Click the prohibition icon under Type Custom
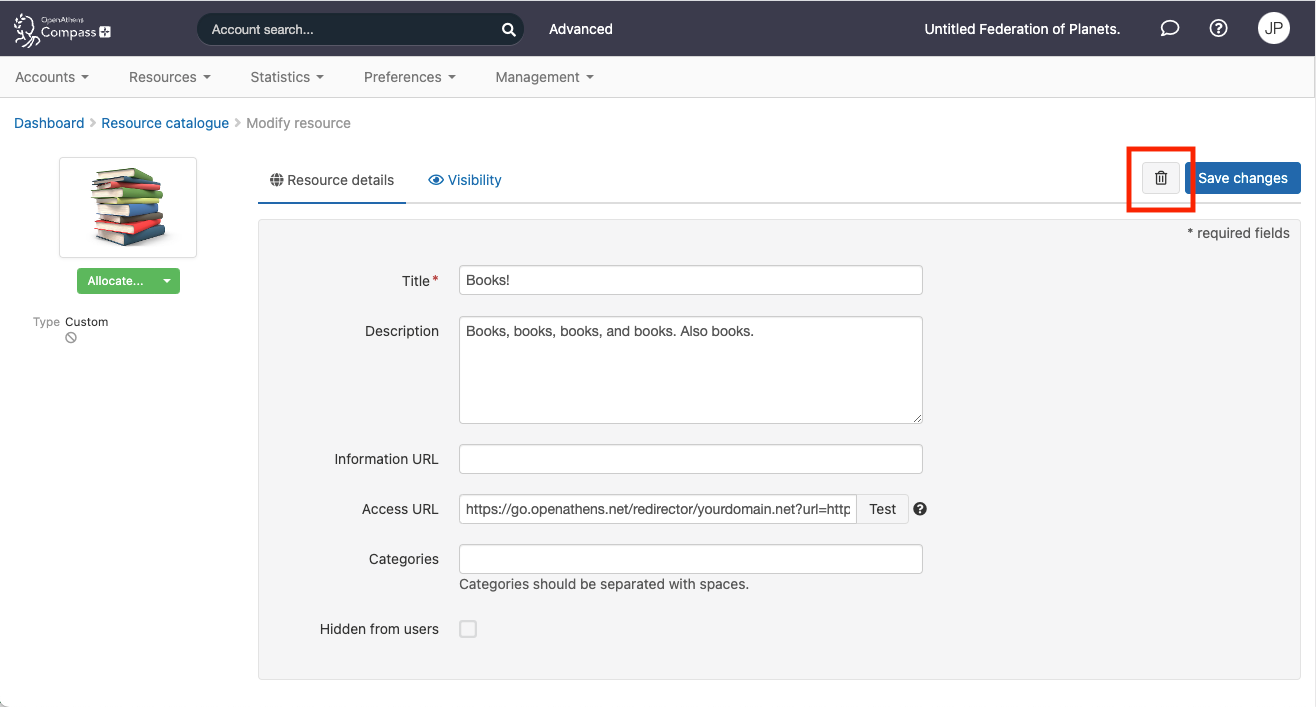The height and width of the screenshot is (707, 1316). 70,337
